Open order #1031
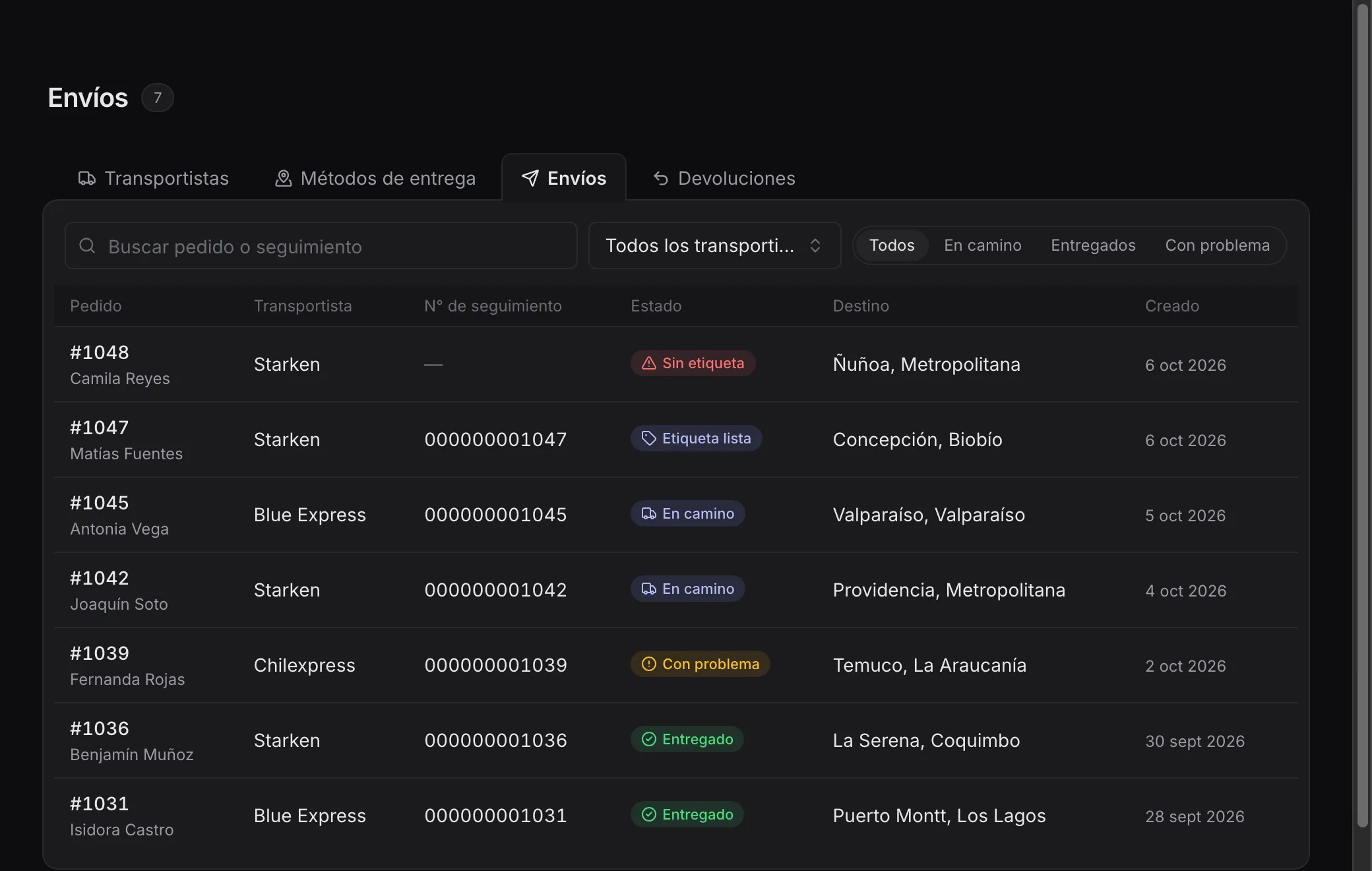The width and height of the screenshot is (1372, 871). pos(100,804)
